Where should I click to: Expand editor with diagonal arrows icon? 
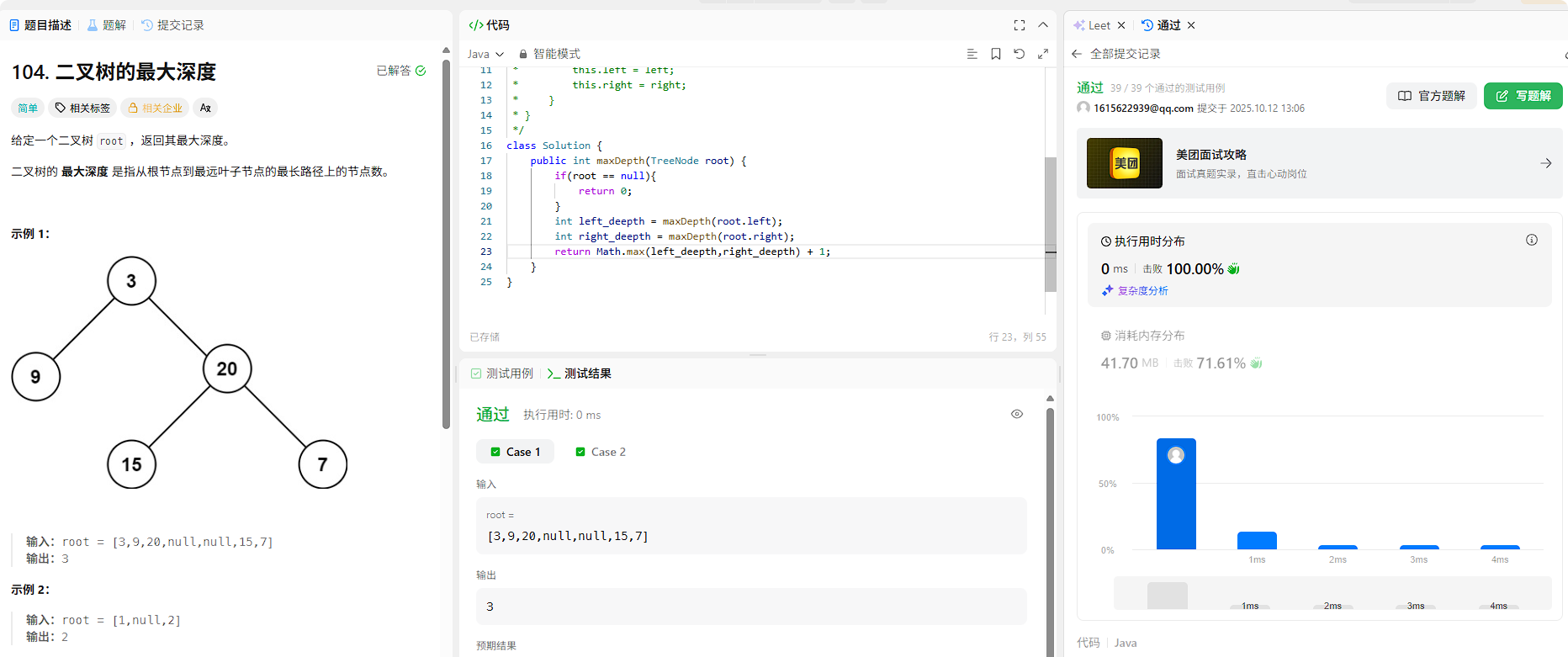[1043, 54]
